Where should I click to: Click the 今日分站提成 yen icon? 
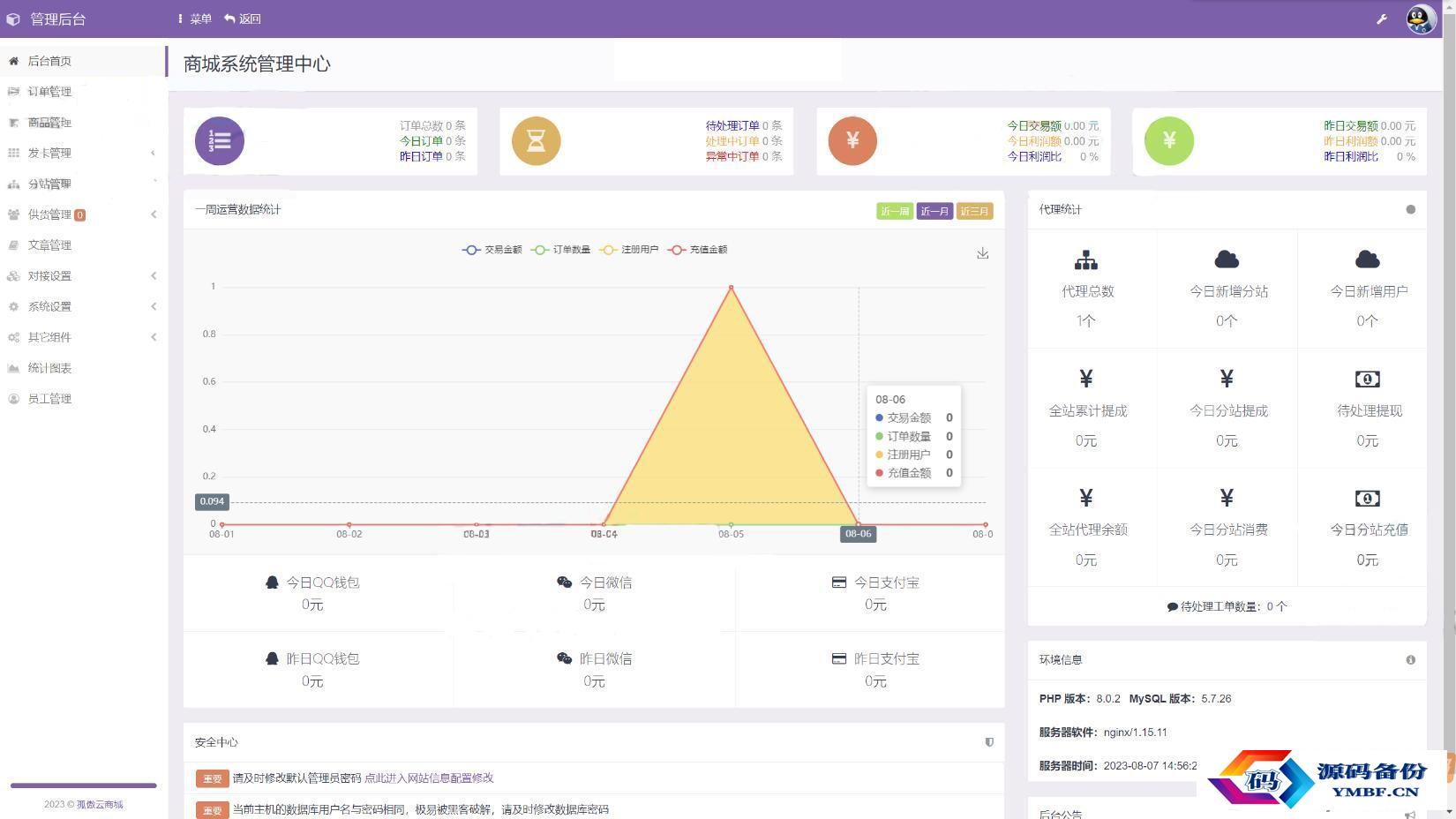tap(1227, 379)
